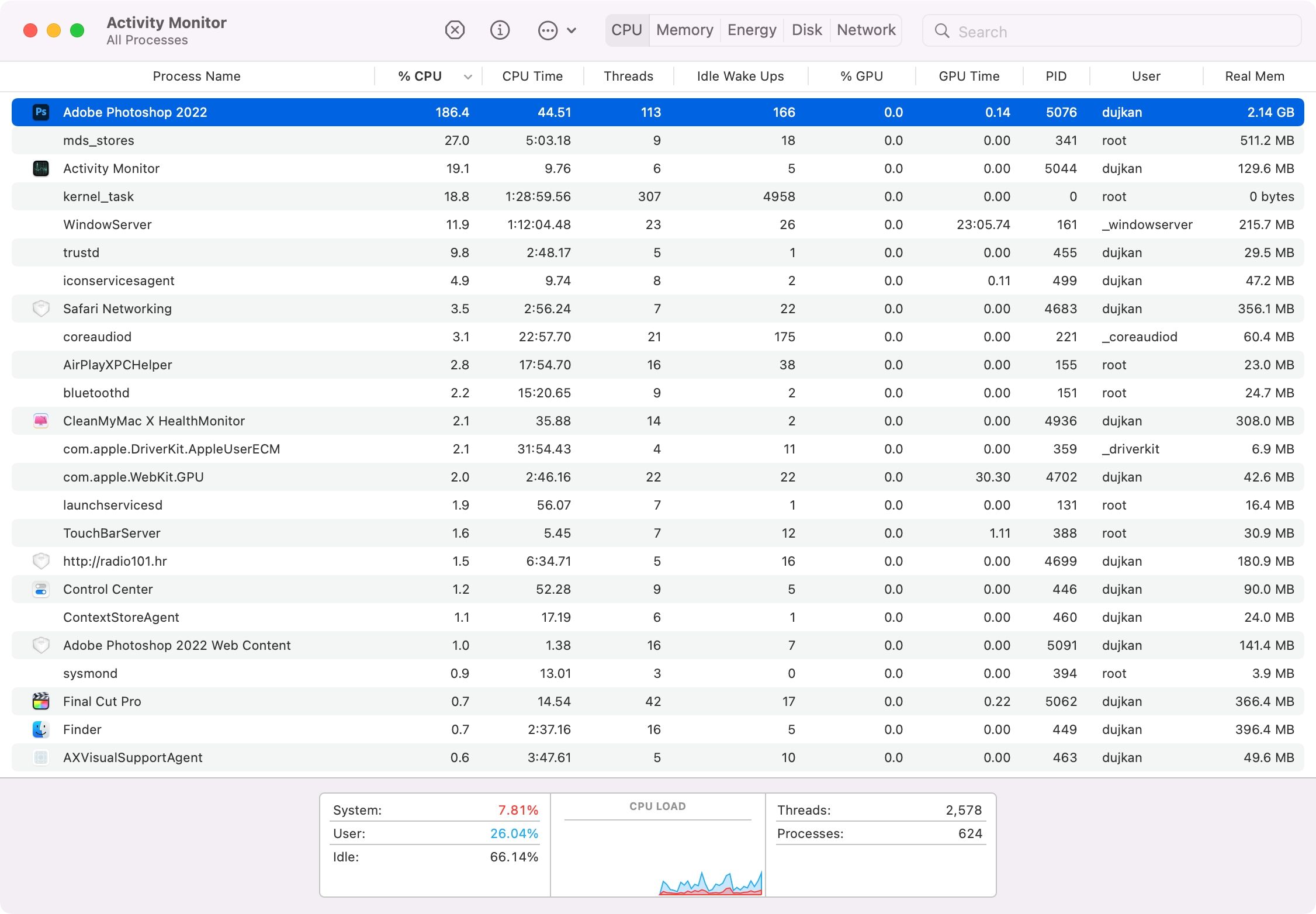Sort by Process Name column header
This screenshot has width=1316, height=914.
(196, 76)
